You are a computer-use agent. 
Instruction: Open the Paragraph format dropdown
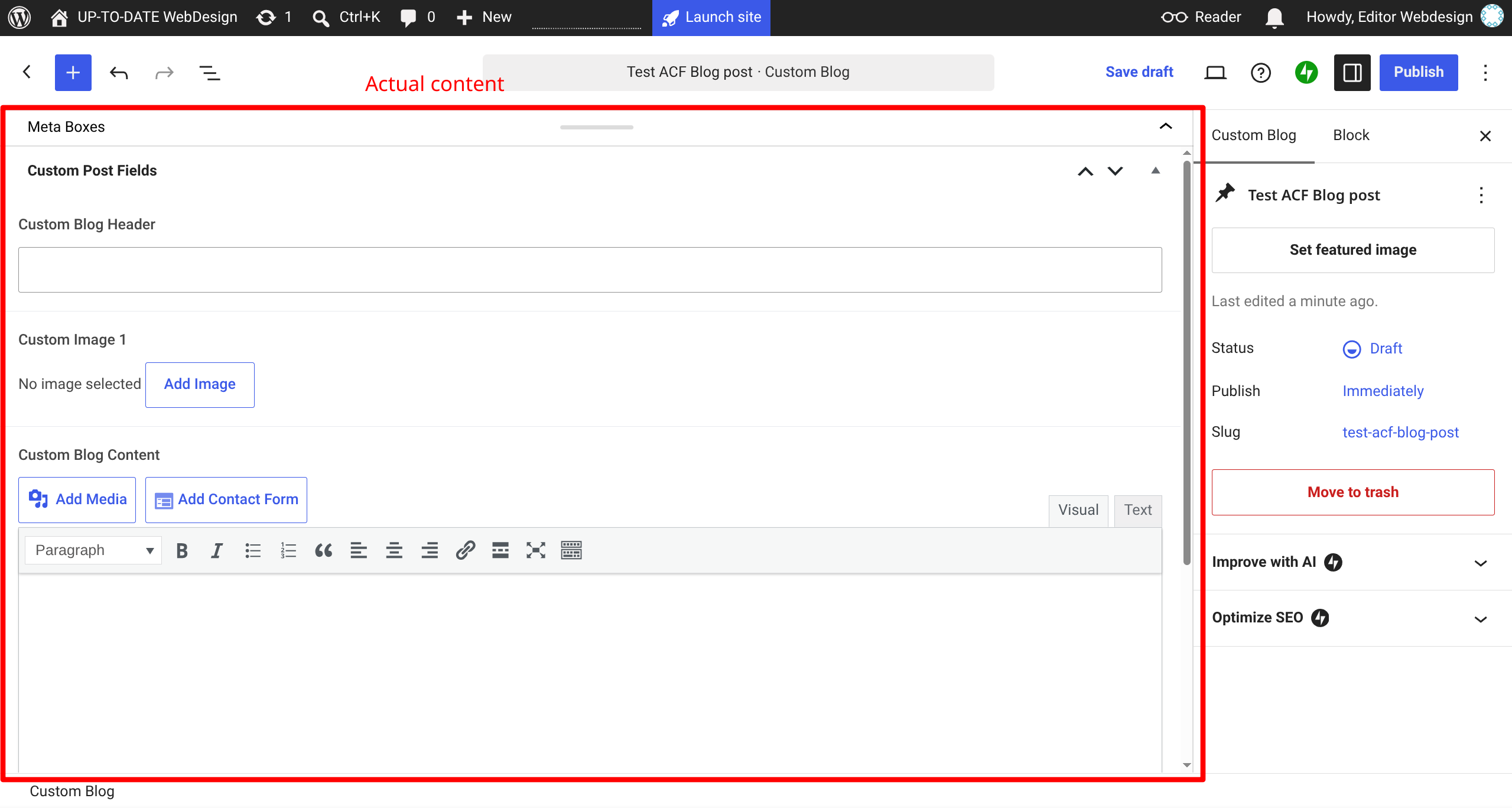pos(93,550)
